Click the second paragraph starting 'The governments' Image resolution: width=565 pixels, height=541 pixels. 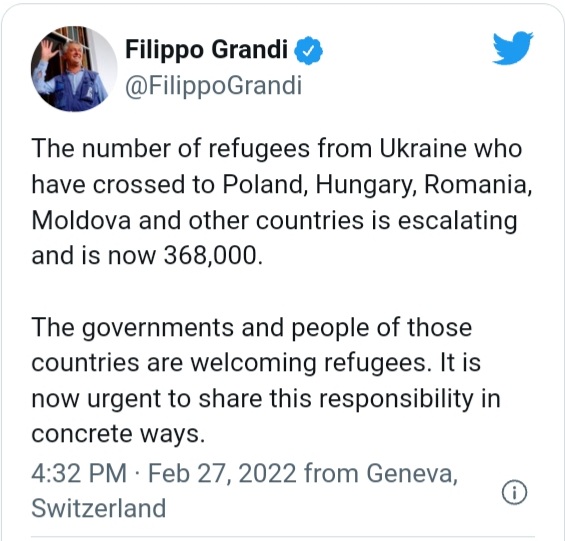pos(266,380)
